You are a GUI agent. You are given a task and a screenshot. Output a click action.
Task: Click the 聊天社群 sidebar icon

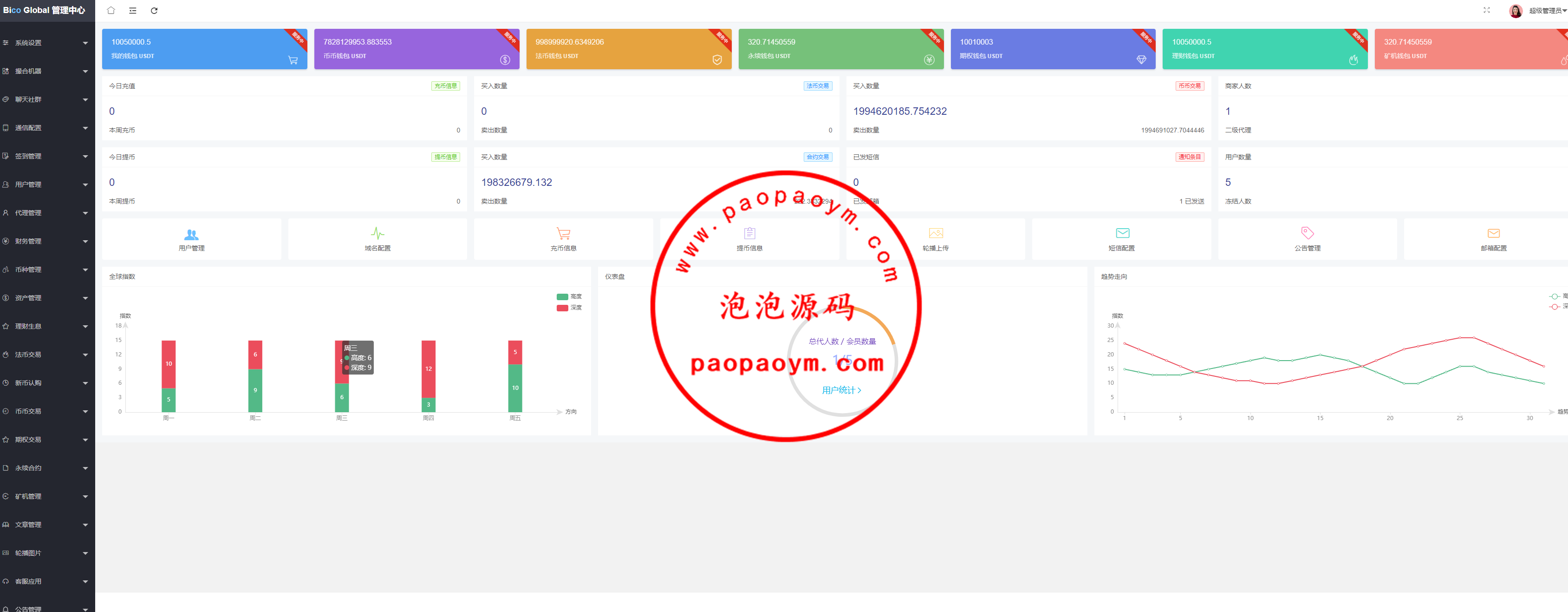click(6, 99)
